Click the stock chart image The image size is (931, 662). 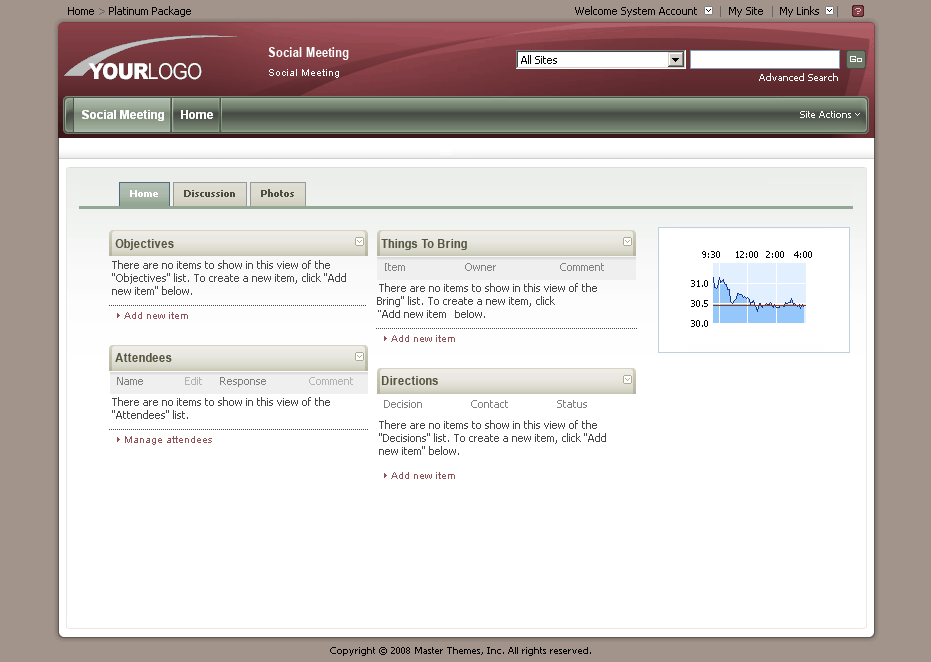pos(754,290)
